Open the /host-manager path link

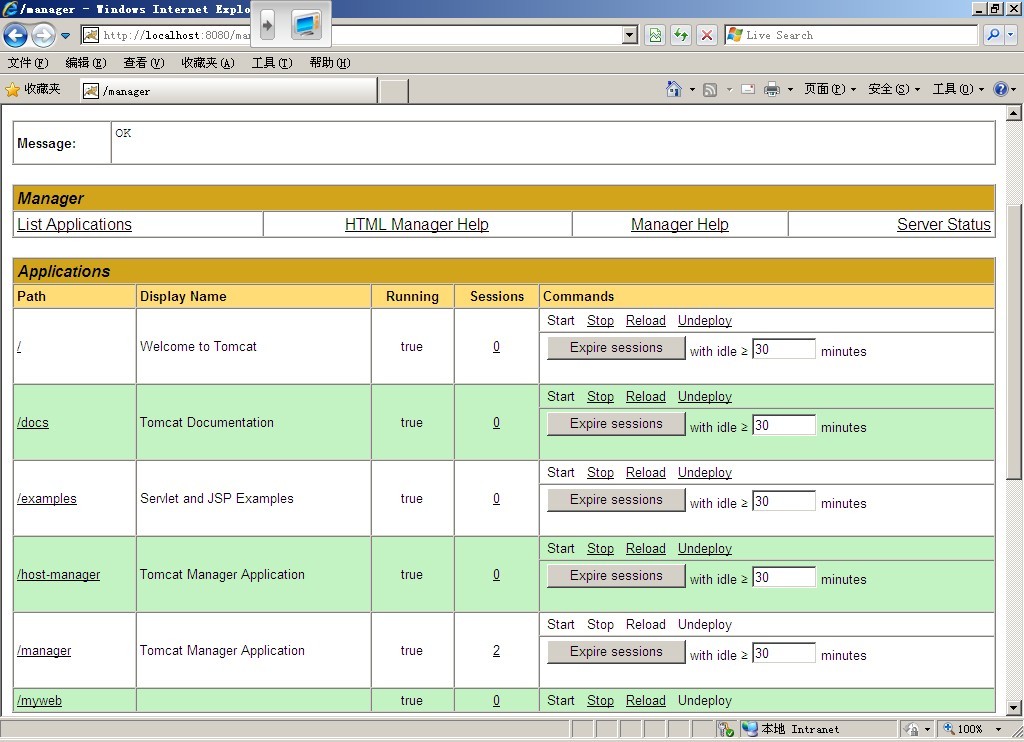(x=58, y=575)
